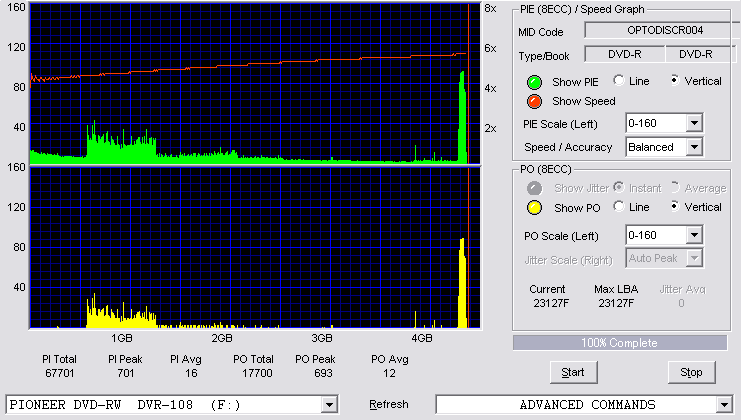Select Average jitter radio option

pos(674,187)
